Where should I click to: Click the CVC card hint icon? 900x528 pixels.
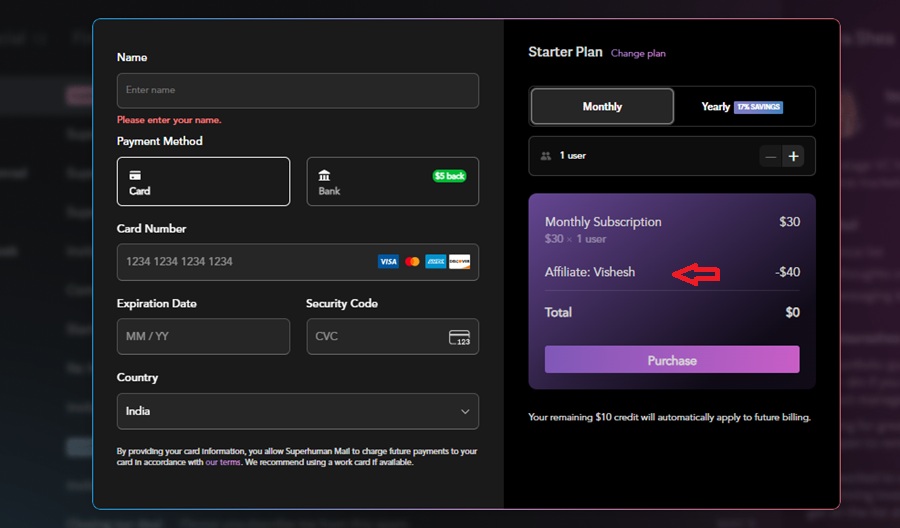click(459, 337)
